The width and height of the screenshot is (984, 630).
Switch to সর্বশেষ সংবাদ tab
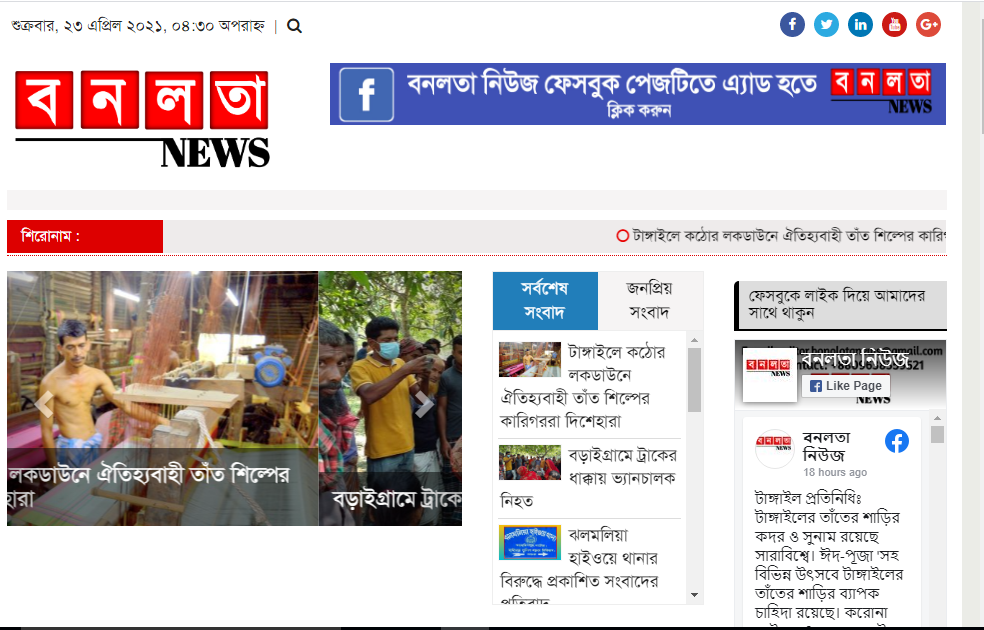pos(545,300)
